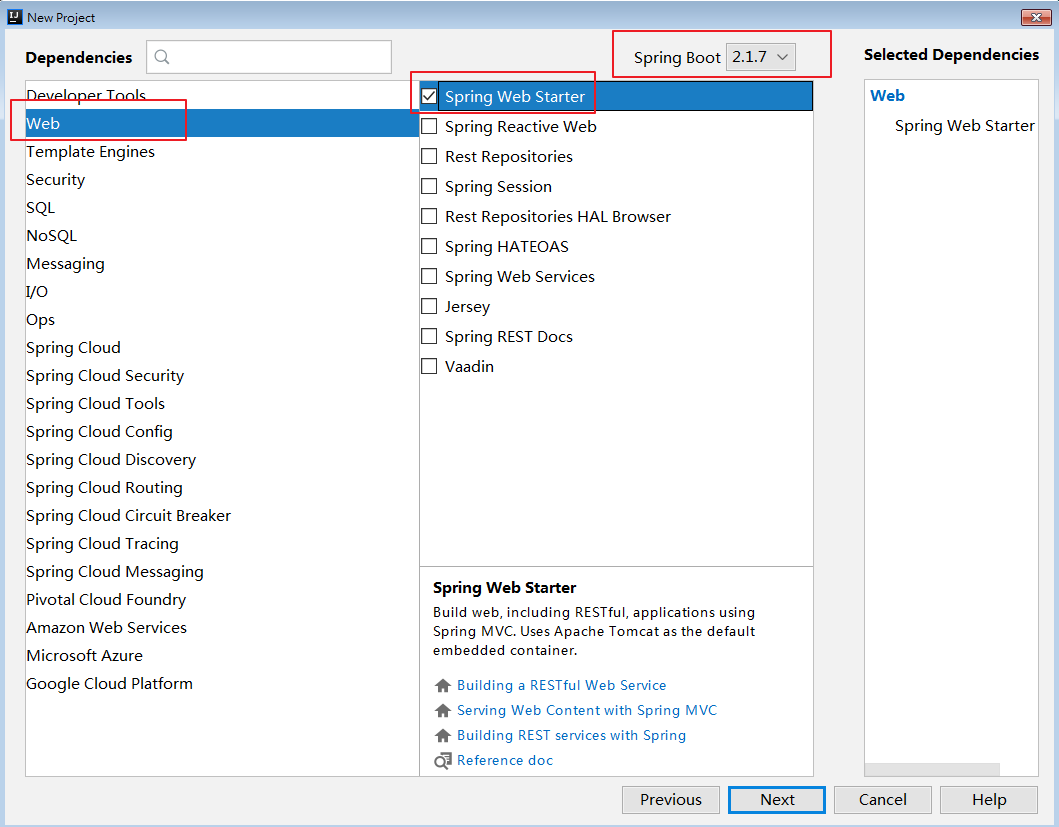
Task: Click house icon beside Serving Web Content
Action: click(x=442, y=711)
